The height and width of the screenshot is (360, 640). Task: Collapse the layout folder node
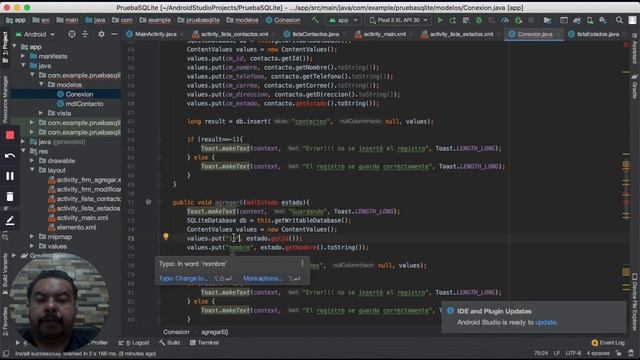click(x=32, y=170)
